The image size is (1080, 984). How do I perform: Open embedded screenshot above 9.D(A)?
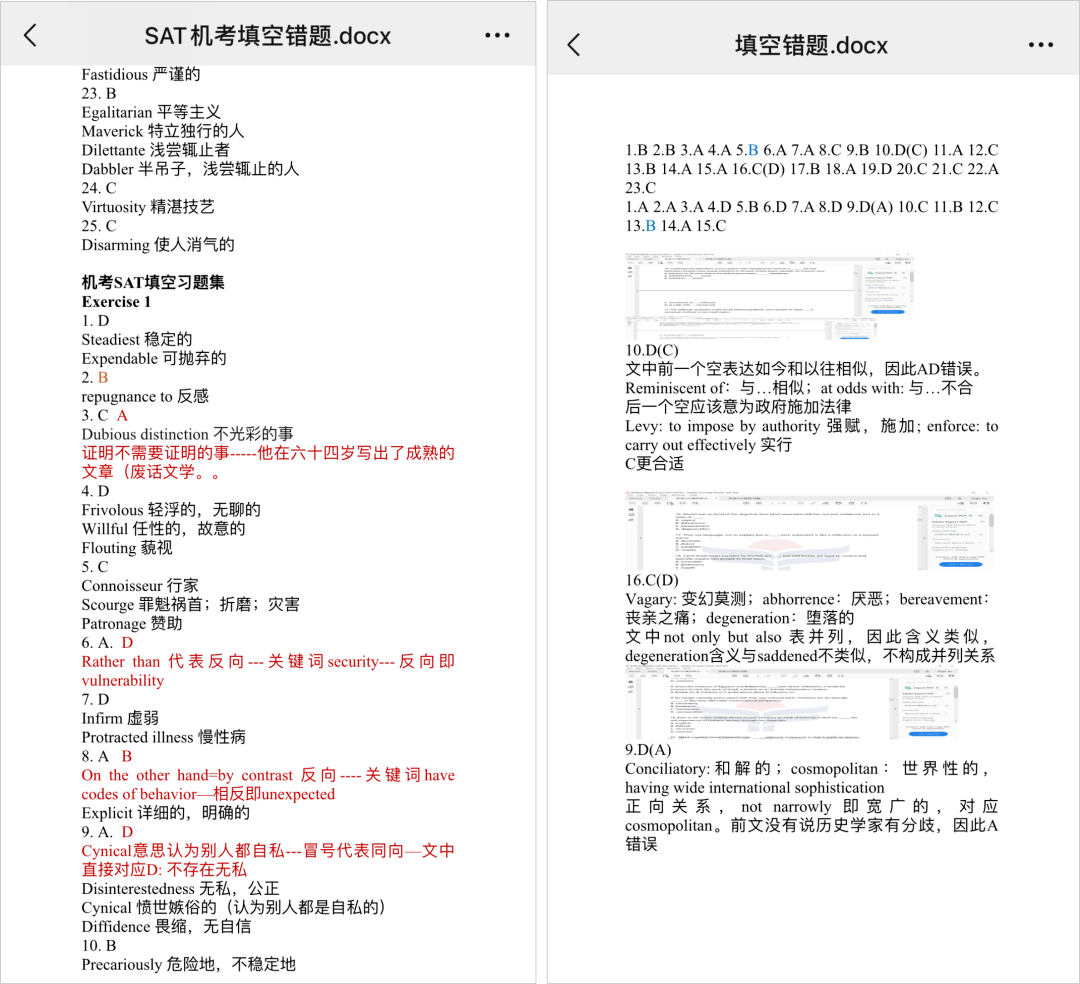pos(792,703)
